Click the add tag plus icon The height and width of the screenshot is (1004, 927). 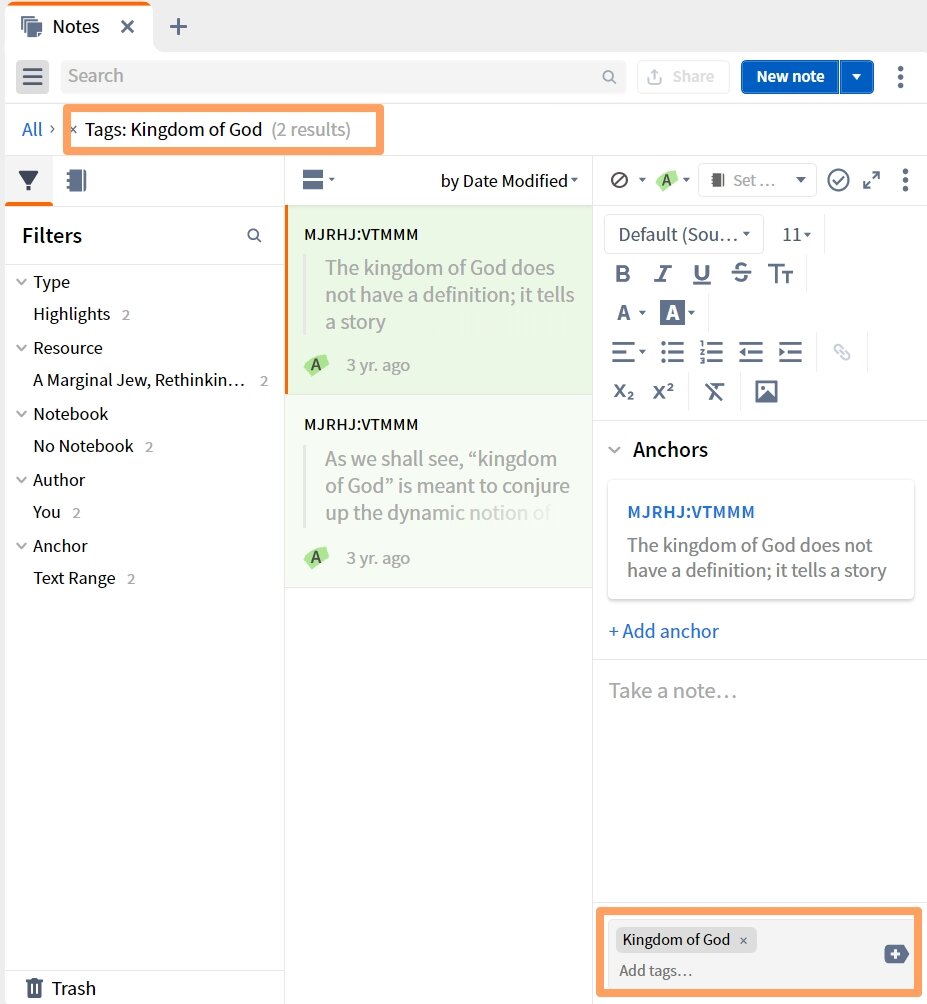click(896, 954)
